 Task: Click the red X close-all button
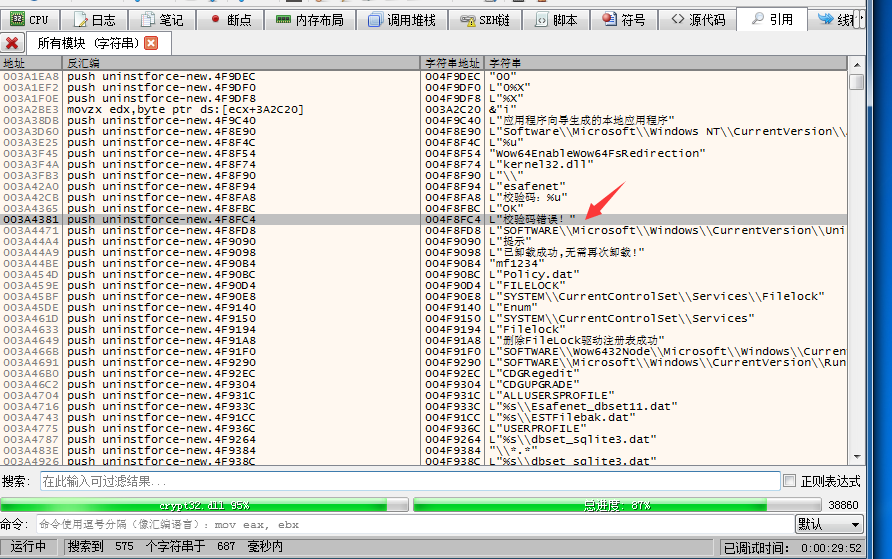[12, 43]
